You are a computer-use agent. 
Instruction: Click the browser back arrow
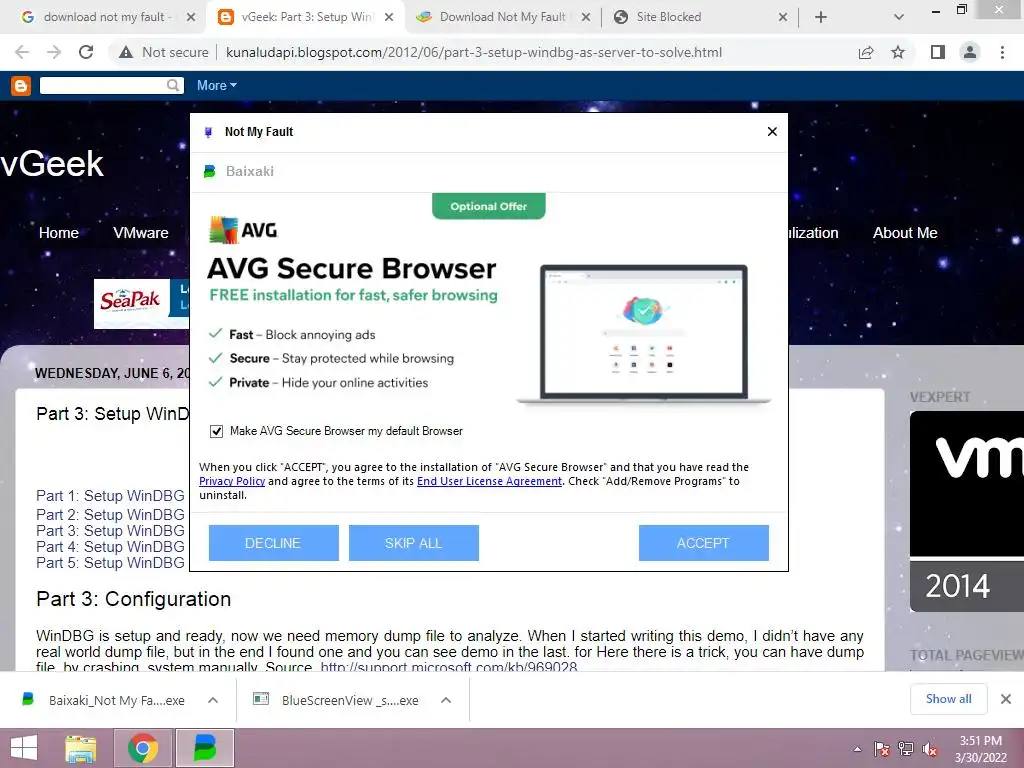click(22, 52)
